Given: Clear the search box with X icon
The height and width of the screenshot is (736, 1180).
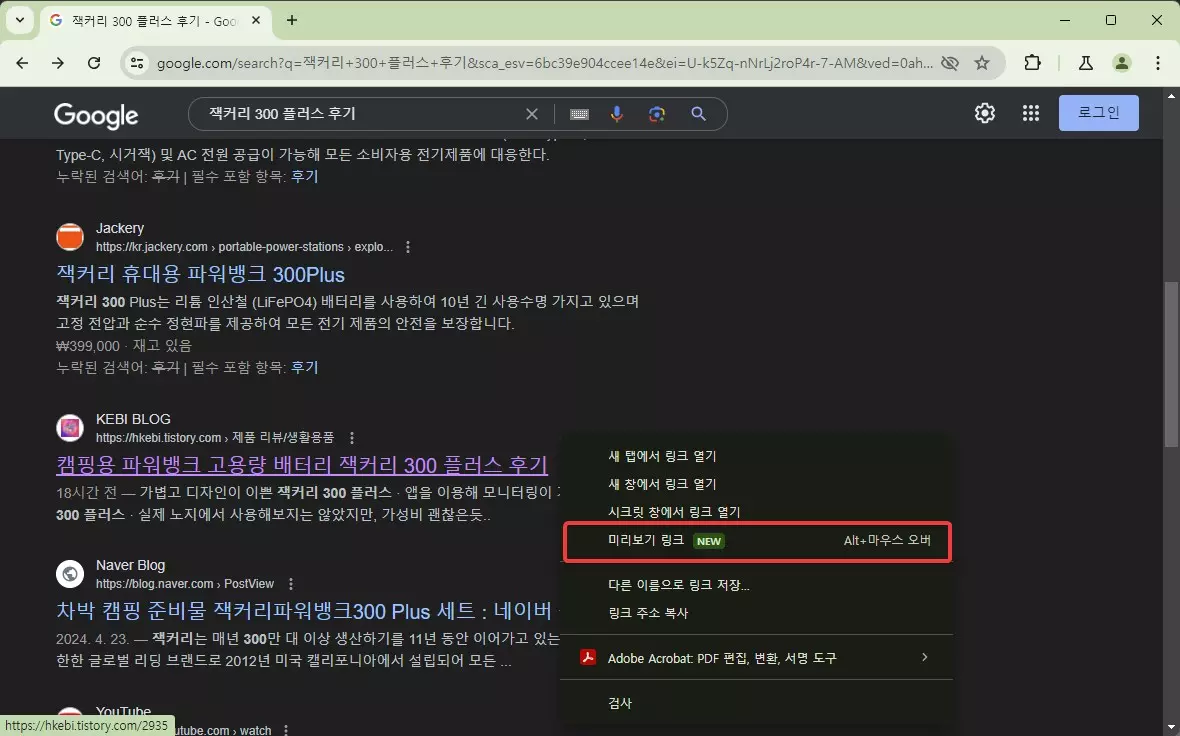Looking at the screenshot, I should point(531,114).
